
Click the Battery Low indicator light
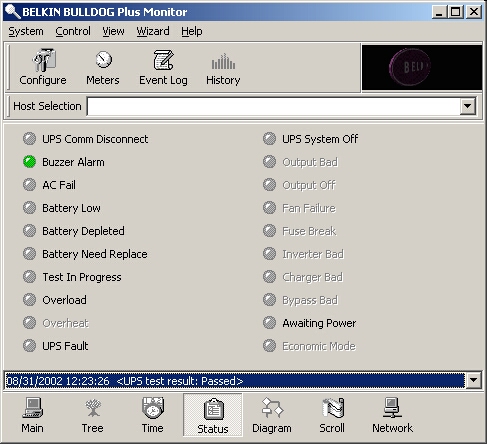(x=29, y=208)
